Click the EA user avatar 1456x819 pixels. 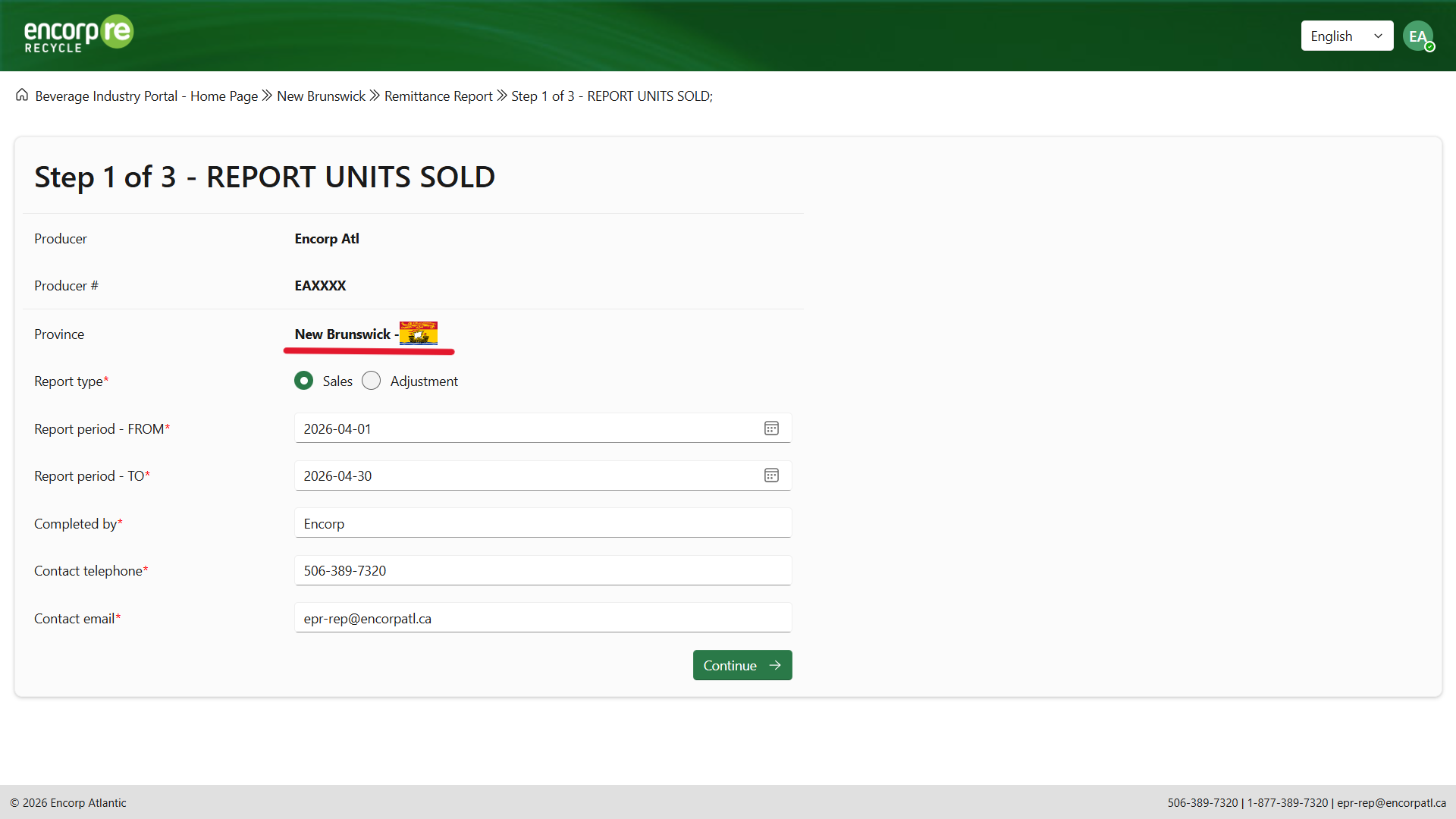coord(1417,36)
